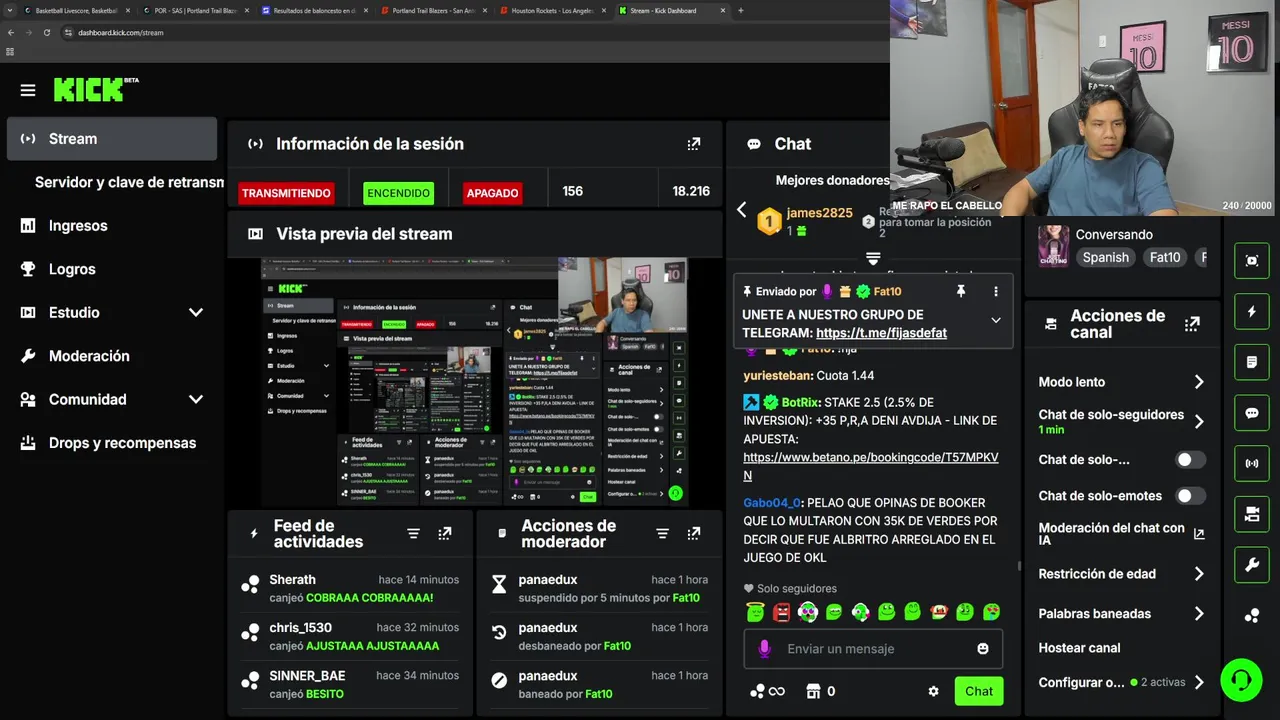Image resolution: width=1280 pixels, height=720 pixels.
Task: Open the document icon in right sidebar
Action: click(x=1252, y=362)
